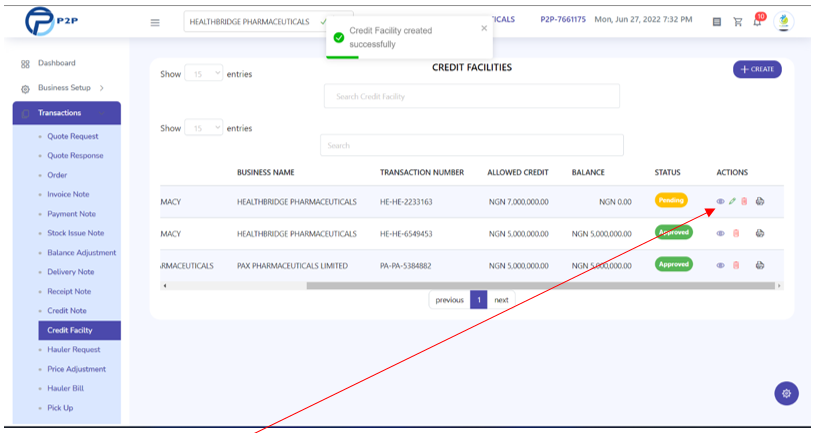Screen dimensions: 817x433
Task: Click the TRANSACTION NUMBER column header
Action: point(422,172)
